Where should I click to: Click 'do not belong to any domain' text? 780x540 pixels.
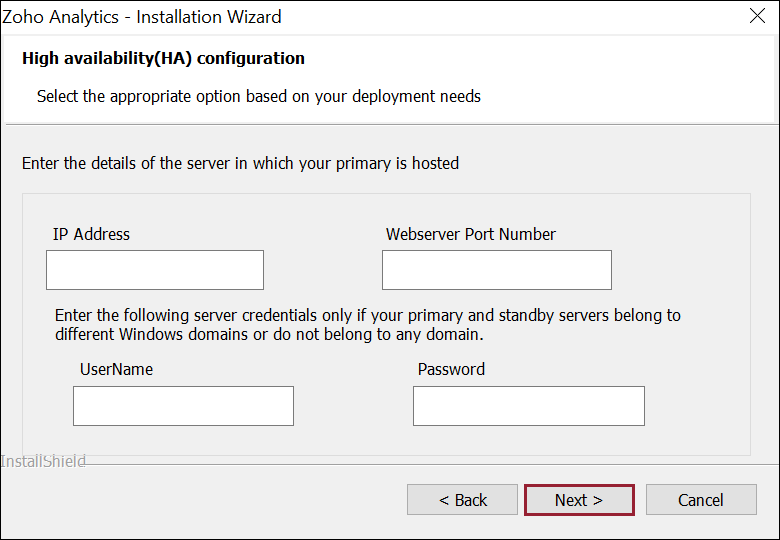coord(379,334)
